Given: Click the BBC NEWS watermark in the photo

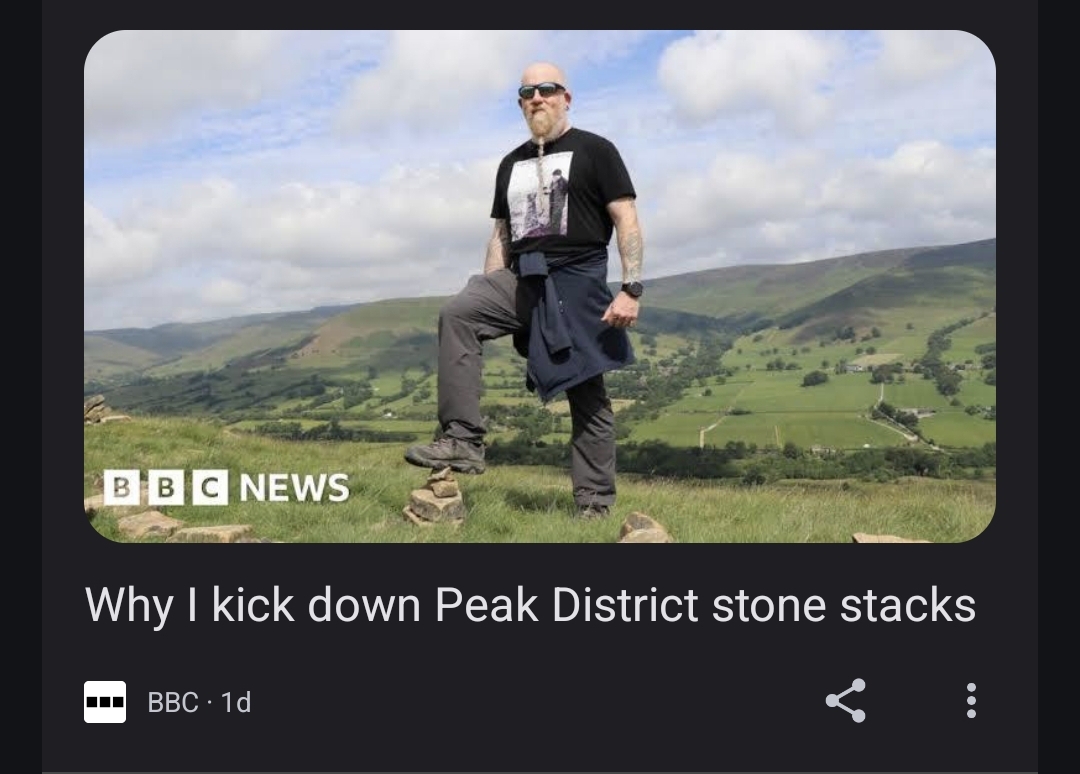Looking at the screenshot, I should pos(227,488).
